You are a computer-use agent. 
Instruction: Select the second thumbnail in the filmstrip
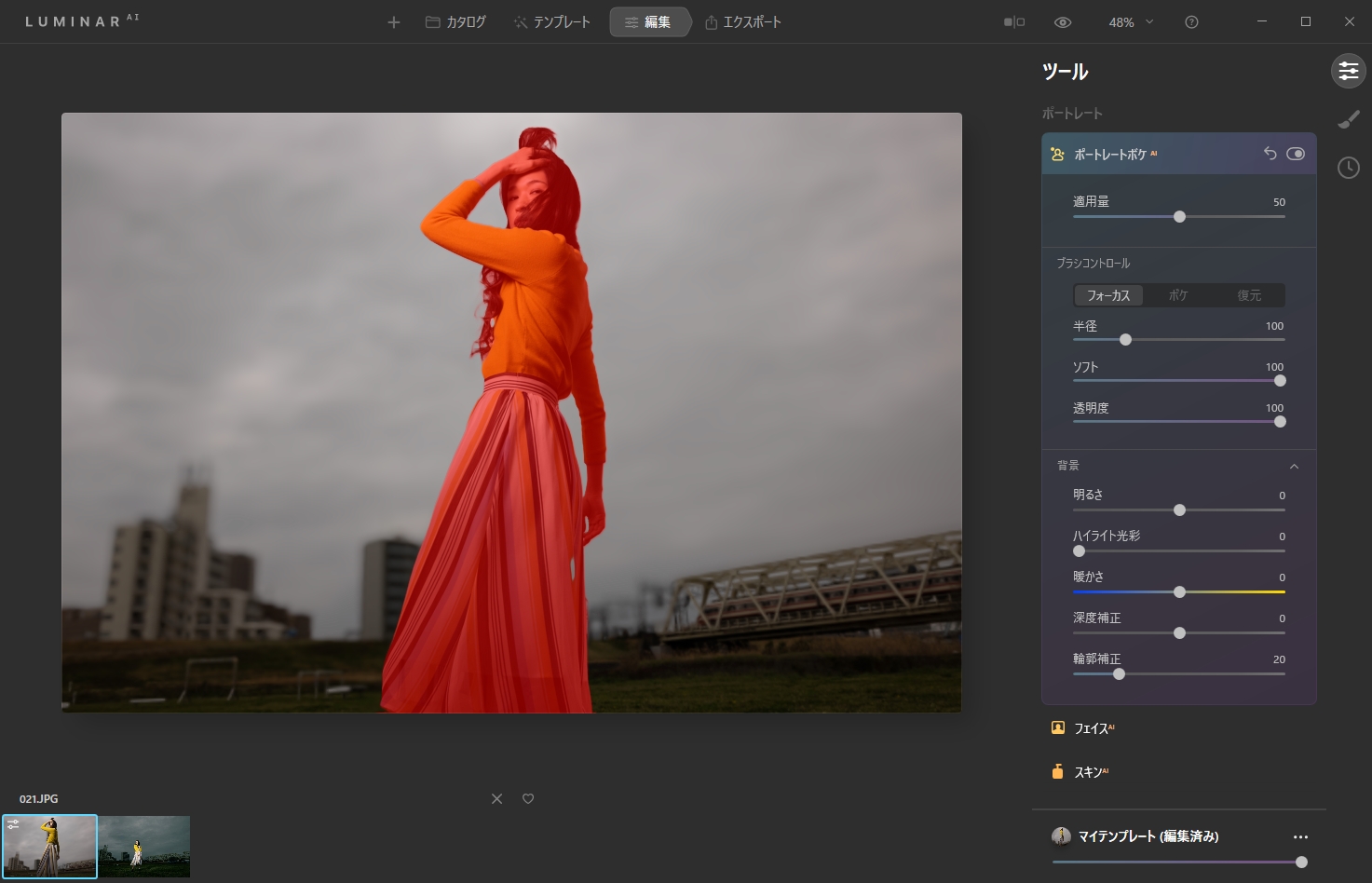click(x=144, y=847)
